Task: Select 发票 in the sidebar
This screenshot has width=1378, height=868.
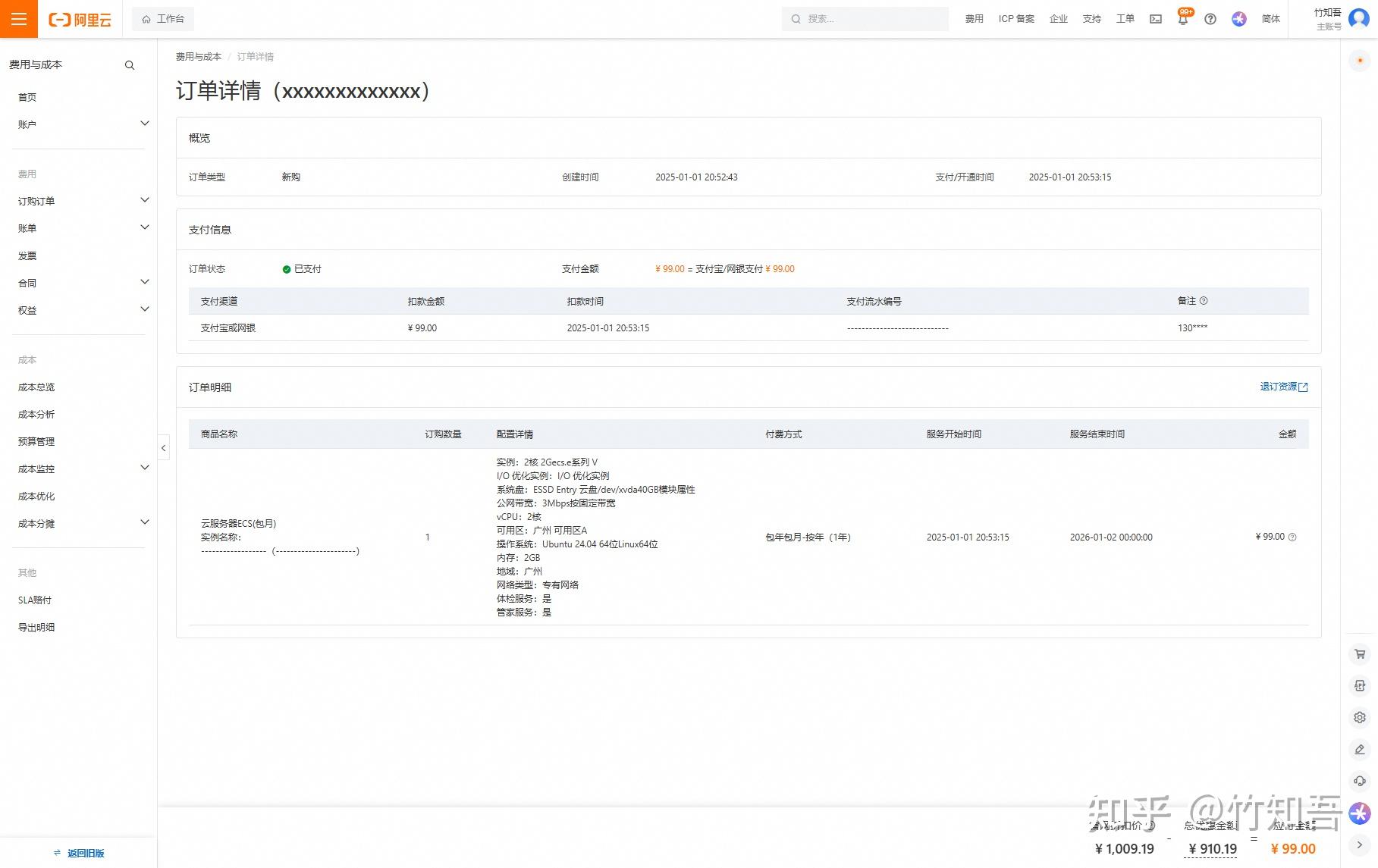Action: point(27,256)
